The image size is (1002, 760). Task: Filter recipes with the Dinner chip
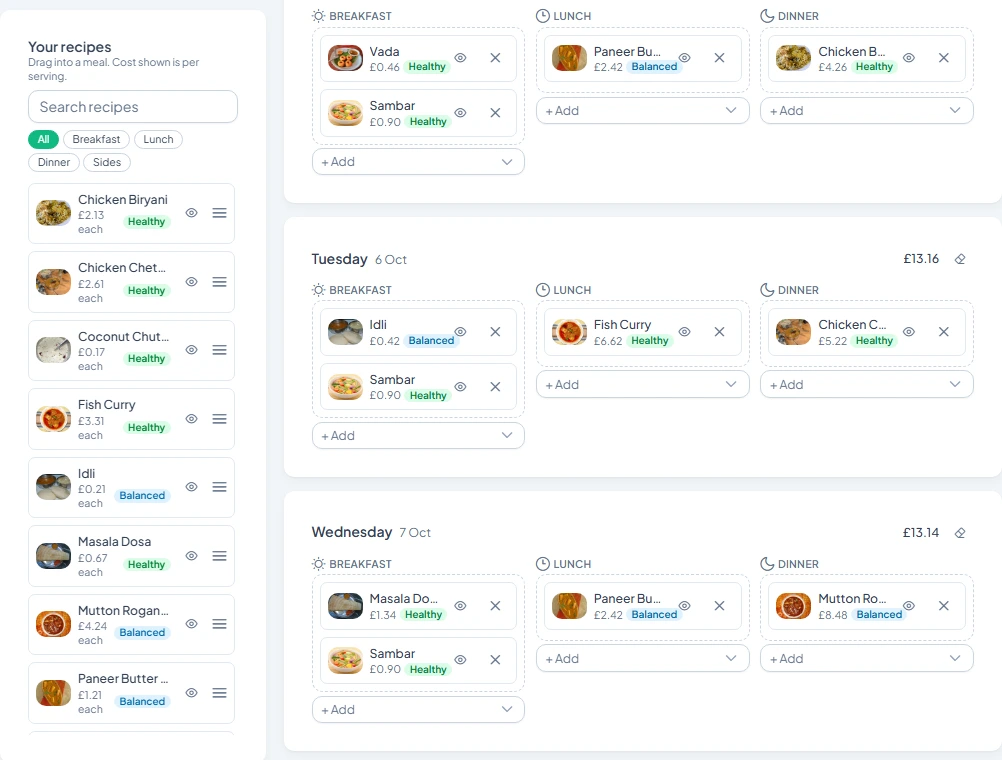[x=54, y=162]
